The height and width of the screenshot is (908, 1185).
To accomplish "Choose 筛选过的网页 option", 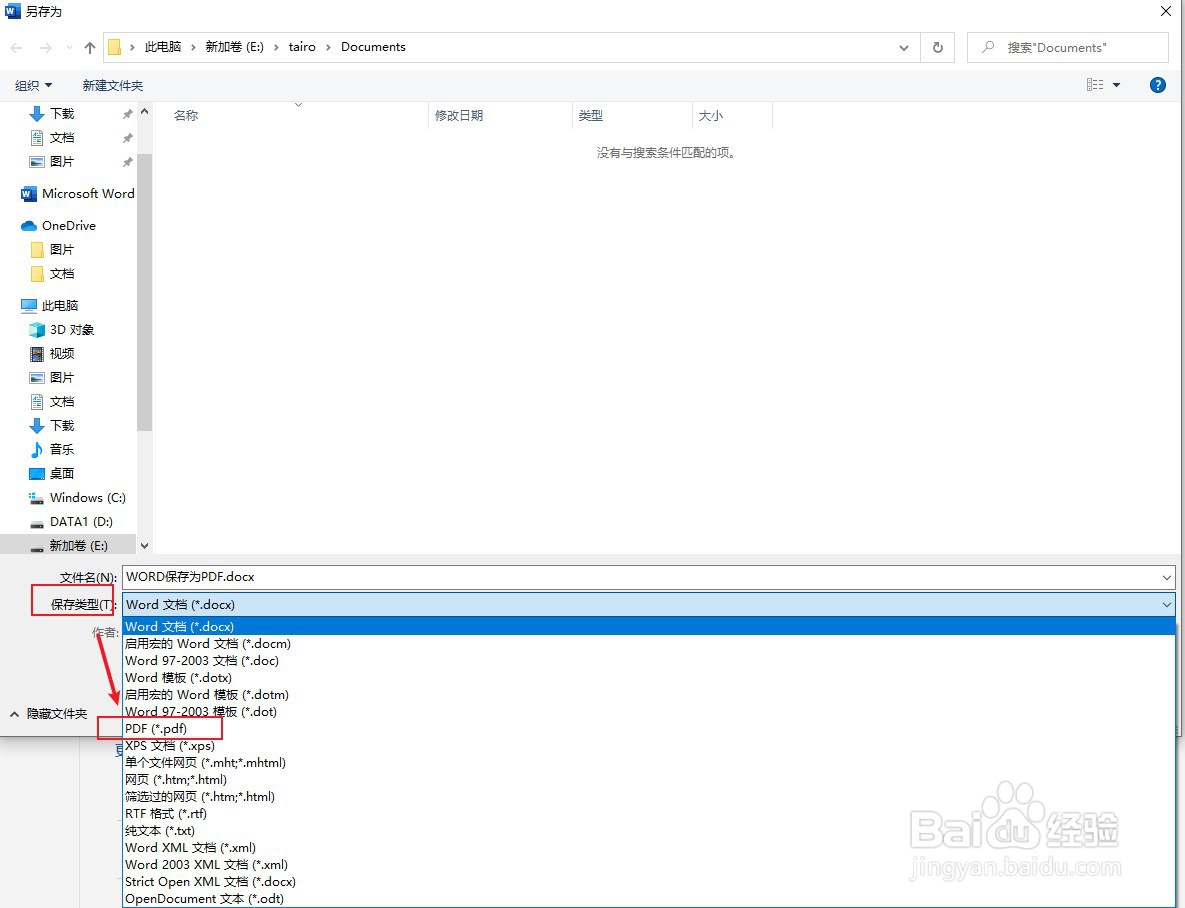I will coord(648,796).
